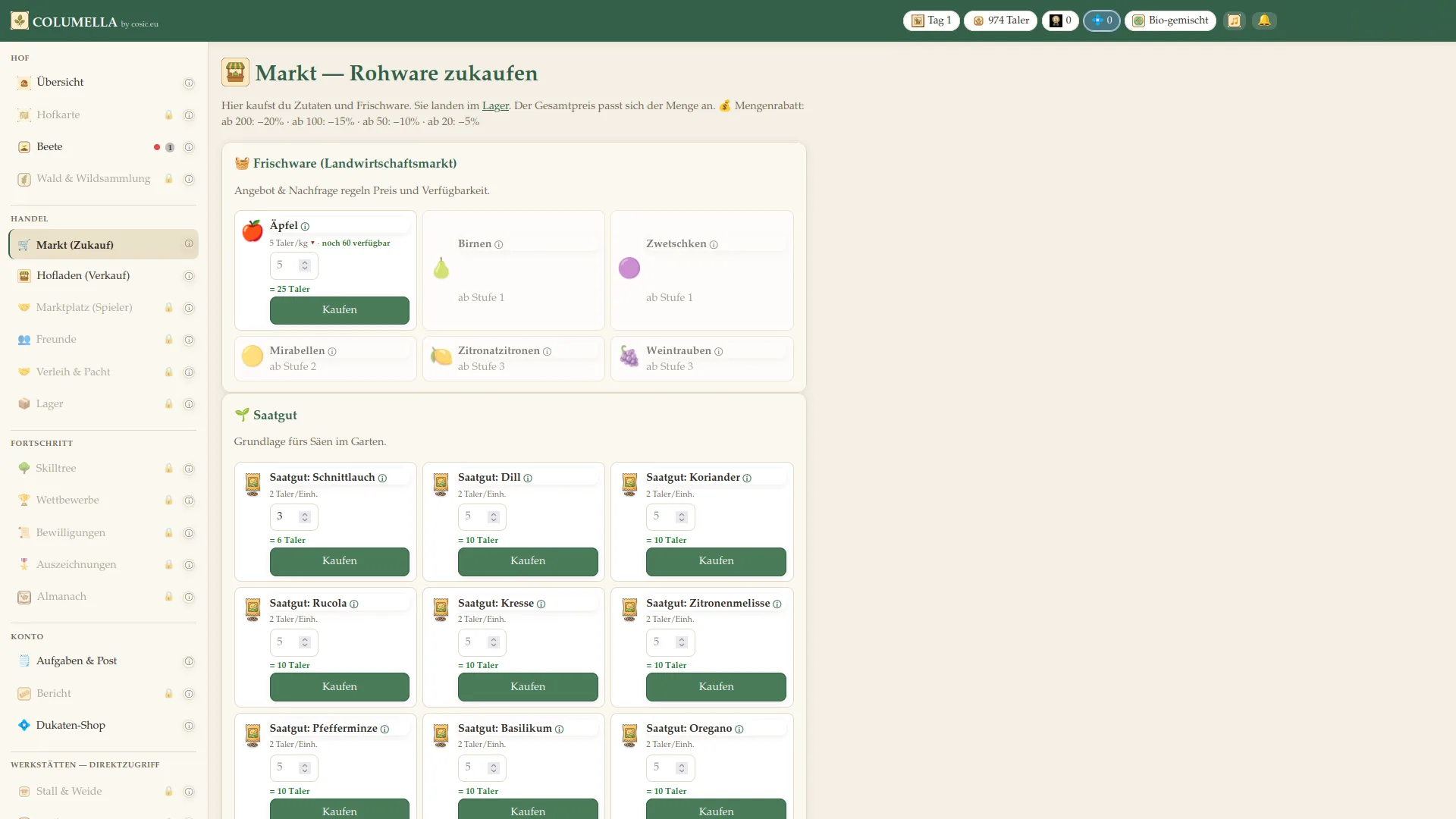Show info for Saatgut: Kresse

click(541, 604)
